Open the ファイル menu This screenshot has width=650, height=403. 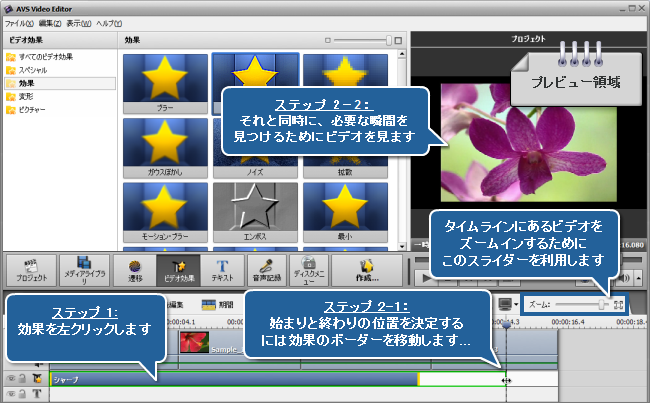(x=19, y=24)
